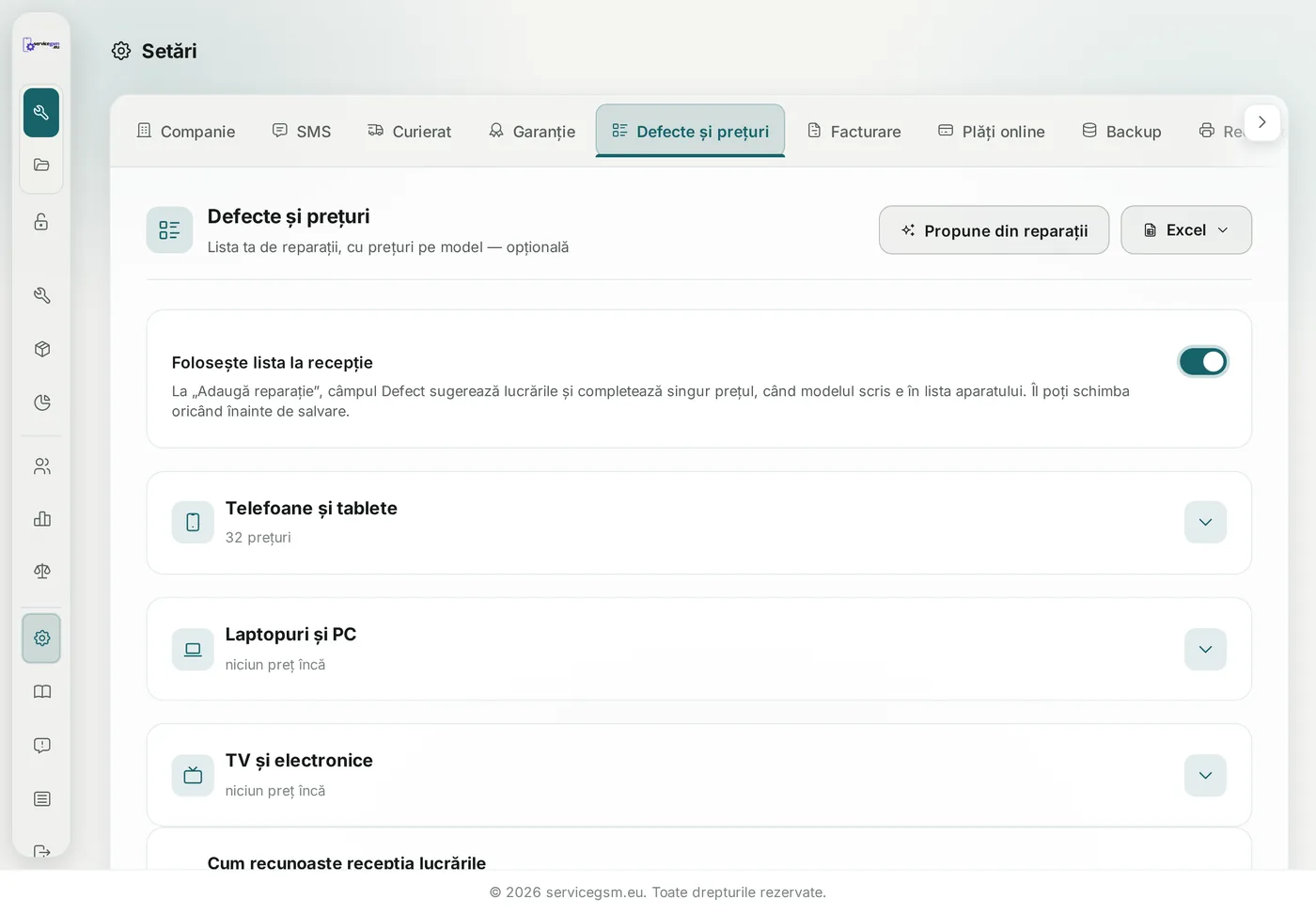Click the Propune din reparații button

coord(994,230)
